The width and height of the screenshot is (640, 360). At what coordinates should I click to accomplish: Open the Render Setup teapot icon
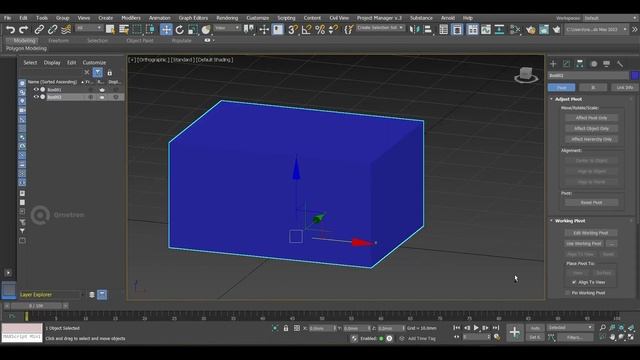coord(531,29)
